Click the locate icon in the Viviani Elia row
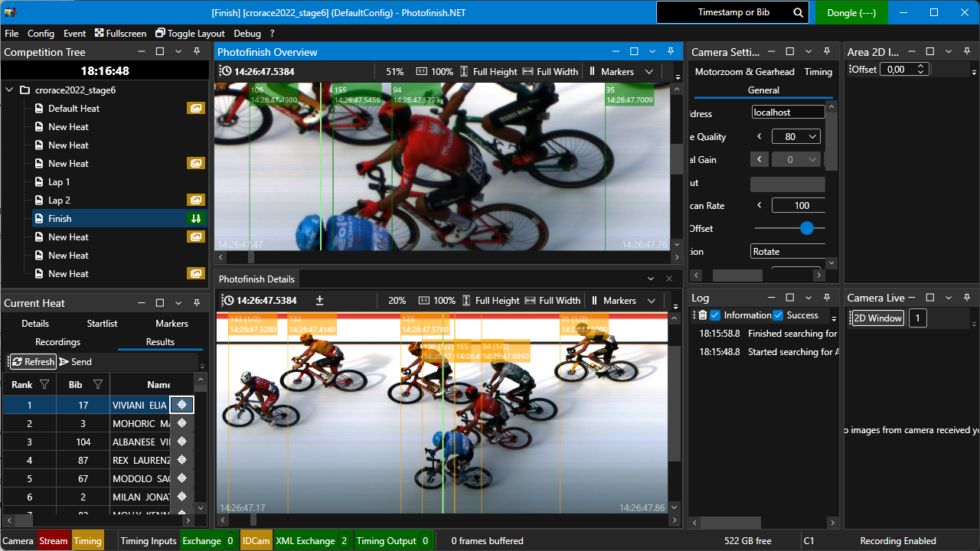The height and width of the screenshot is (551, 980). point(182,405)
